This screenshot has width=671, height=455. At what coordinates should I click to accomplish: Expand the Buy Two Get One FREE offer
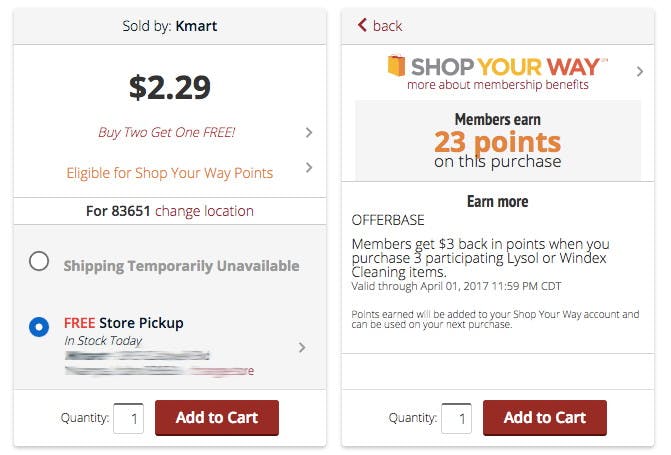point(309,132)
